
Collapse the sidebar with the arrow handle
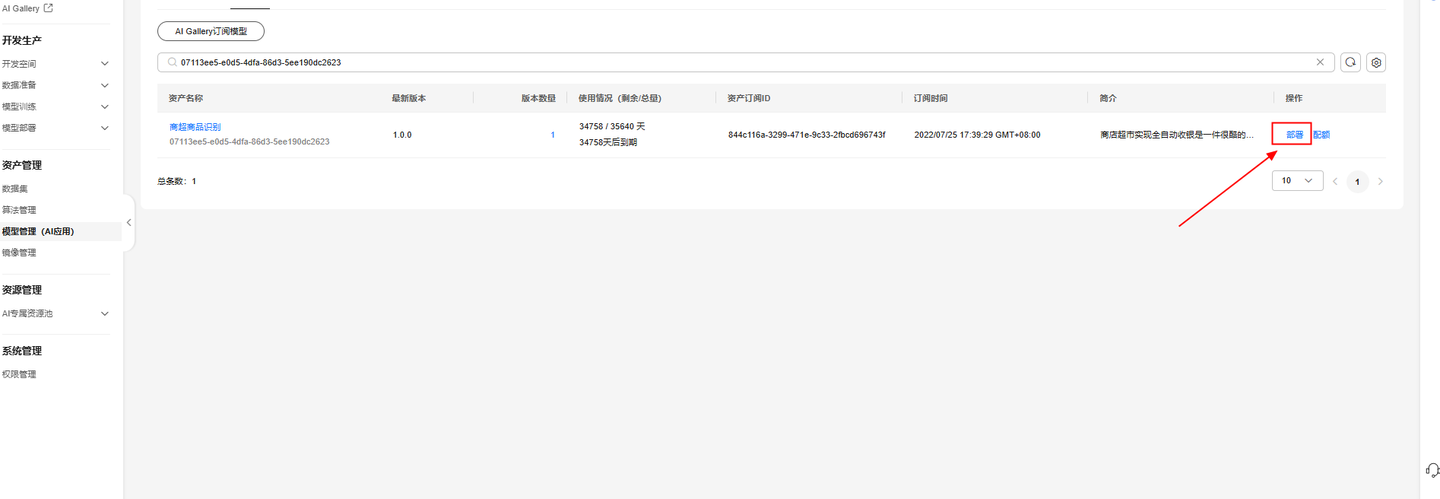[128, 222]
